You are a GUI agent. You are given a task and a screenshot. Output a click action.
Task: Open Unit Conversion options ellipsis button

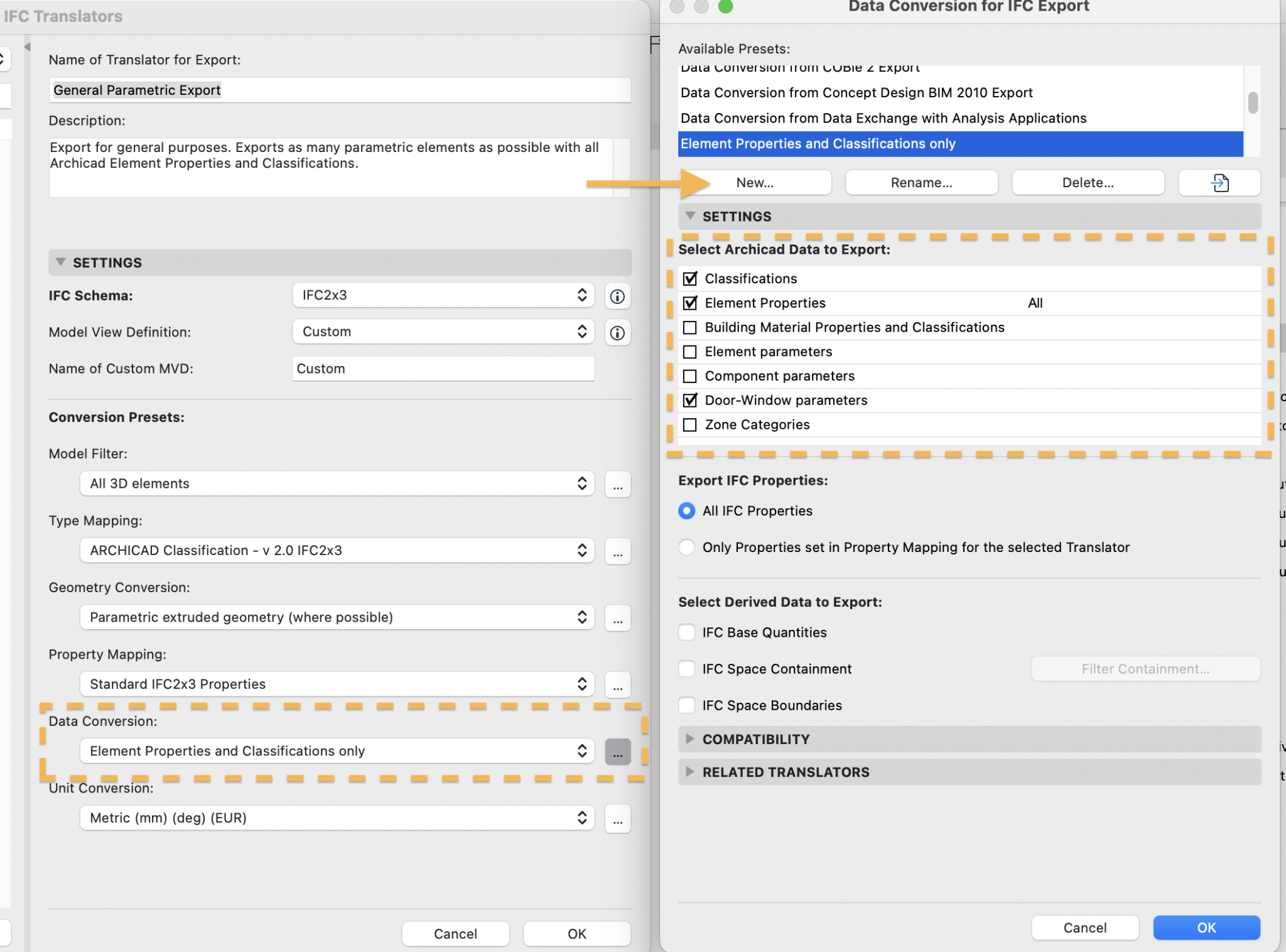coord(617,818)
